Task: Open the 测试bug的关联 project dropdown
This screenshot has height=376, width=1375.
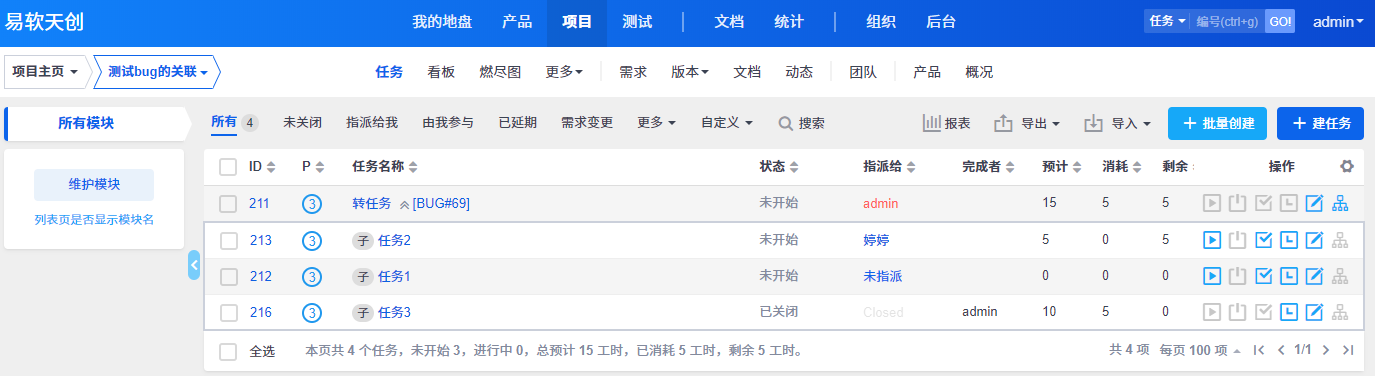Action: click(157, 72)
